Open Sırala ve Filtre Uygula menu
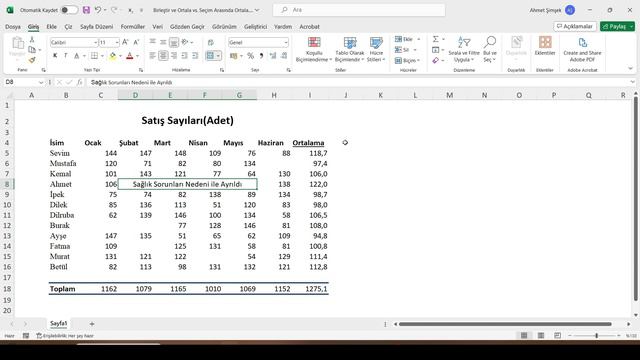Viewport: 640px width, 360px height. 464,49
